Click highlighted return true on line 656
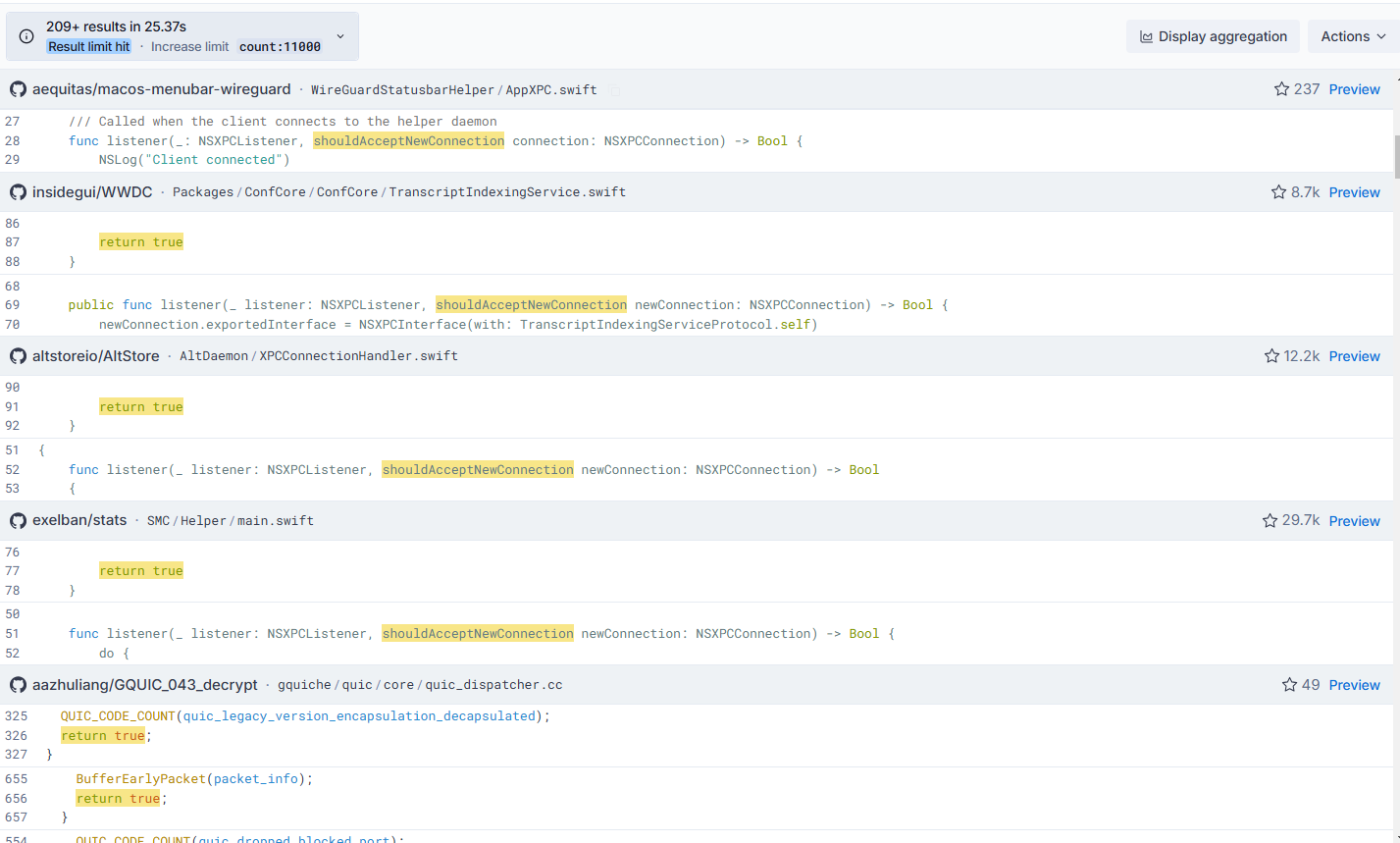 point(118,799)
